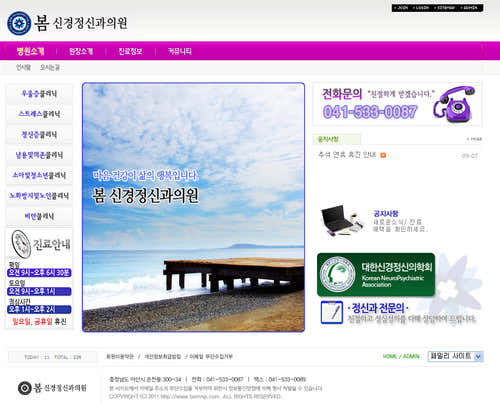
Task: Open the 노화방지및노인클리닉 sidebar button
Action: pyautogui.click(x=39, y=196)
